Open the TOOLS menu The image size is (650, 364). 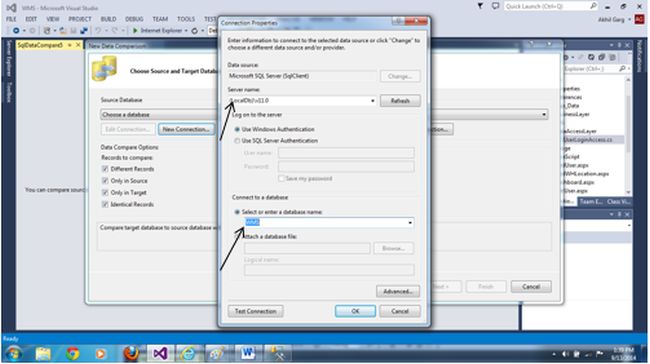(186, 19)
